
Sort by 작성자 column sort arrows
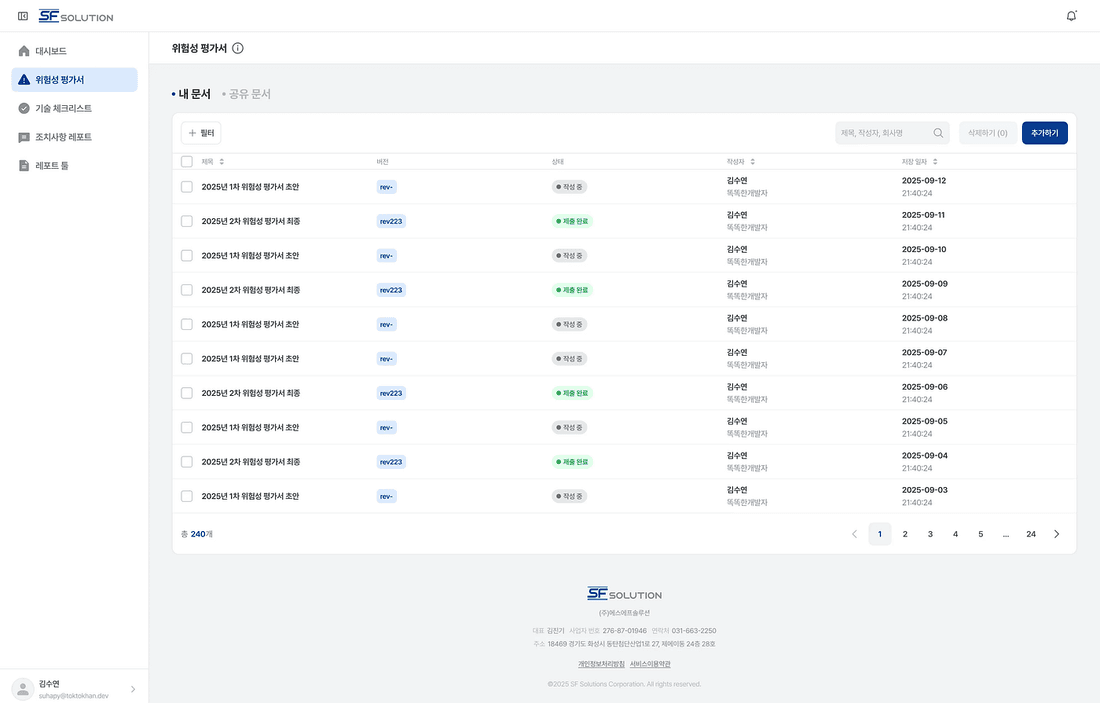point(753,162)
